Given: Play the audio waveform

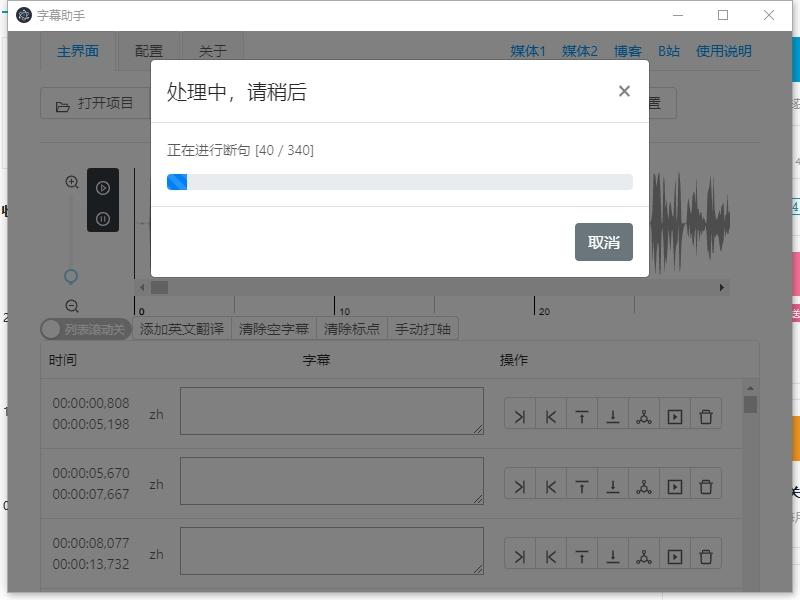Looking at the screenshot, I should point(103,188).
